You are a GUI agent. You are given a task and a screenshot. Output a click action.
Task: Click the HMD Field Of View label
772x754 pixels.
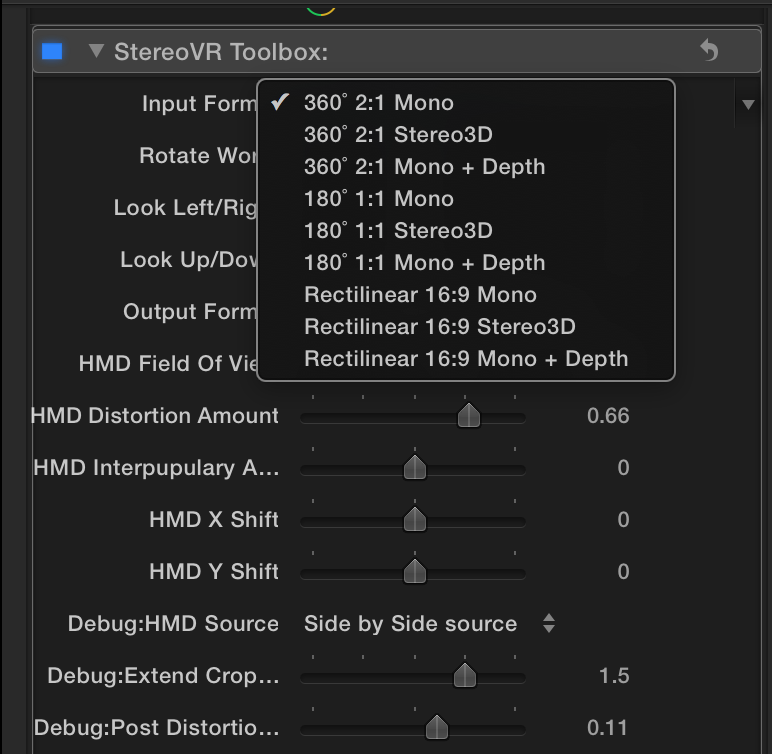coord(168,364)
